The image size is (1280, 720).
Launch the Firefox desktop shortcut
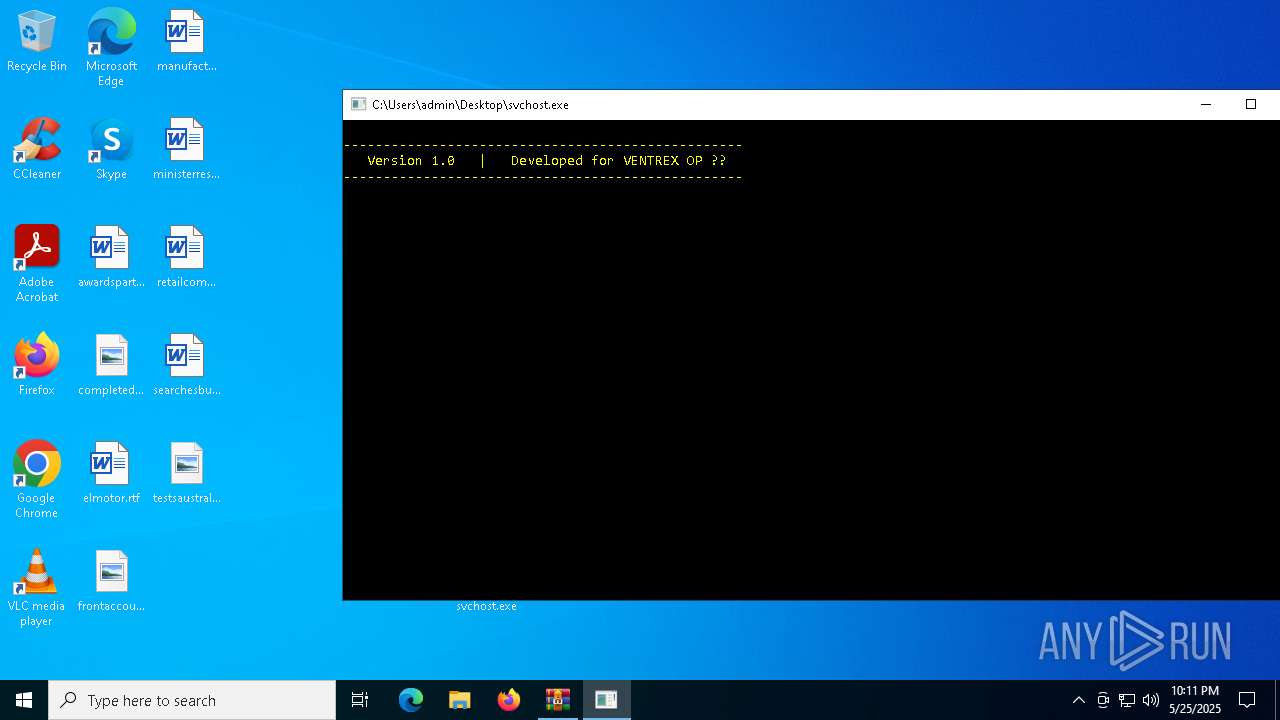[37, 366]
